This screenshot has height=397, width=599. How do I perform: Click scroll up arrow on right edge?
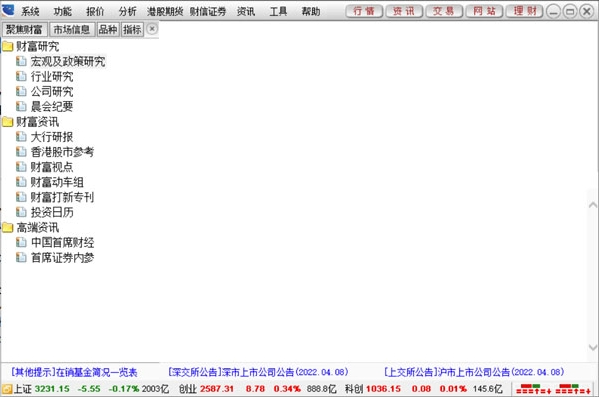pyautogui.click(x=593, y=205)
